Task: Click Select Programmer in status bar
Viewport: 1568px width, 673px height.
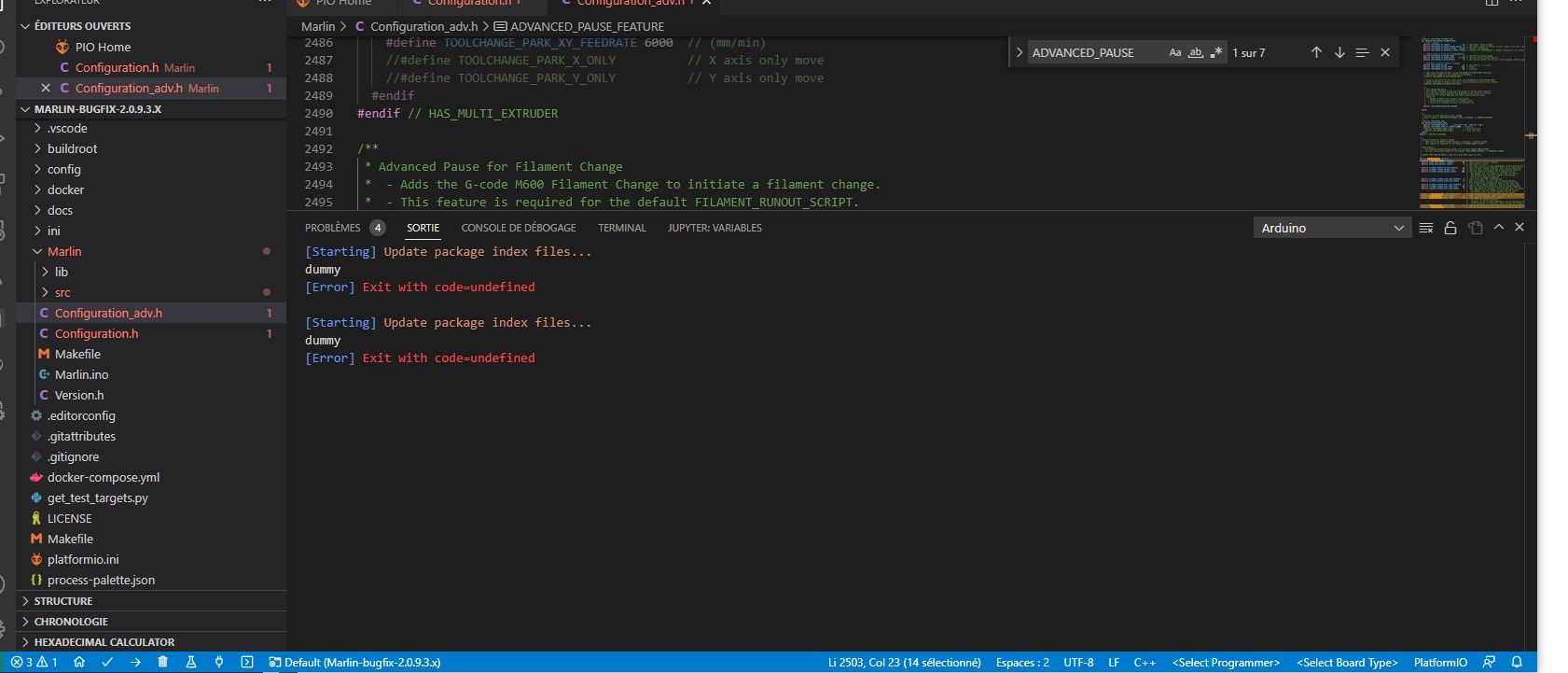Action: (x=1226, y=663)
